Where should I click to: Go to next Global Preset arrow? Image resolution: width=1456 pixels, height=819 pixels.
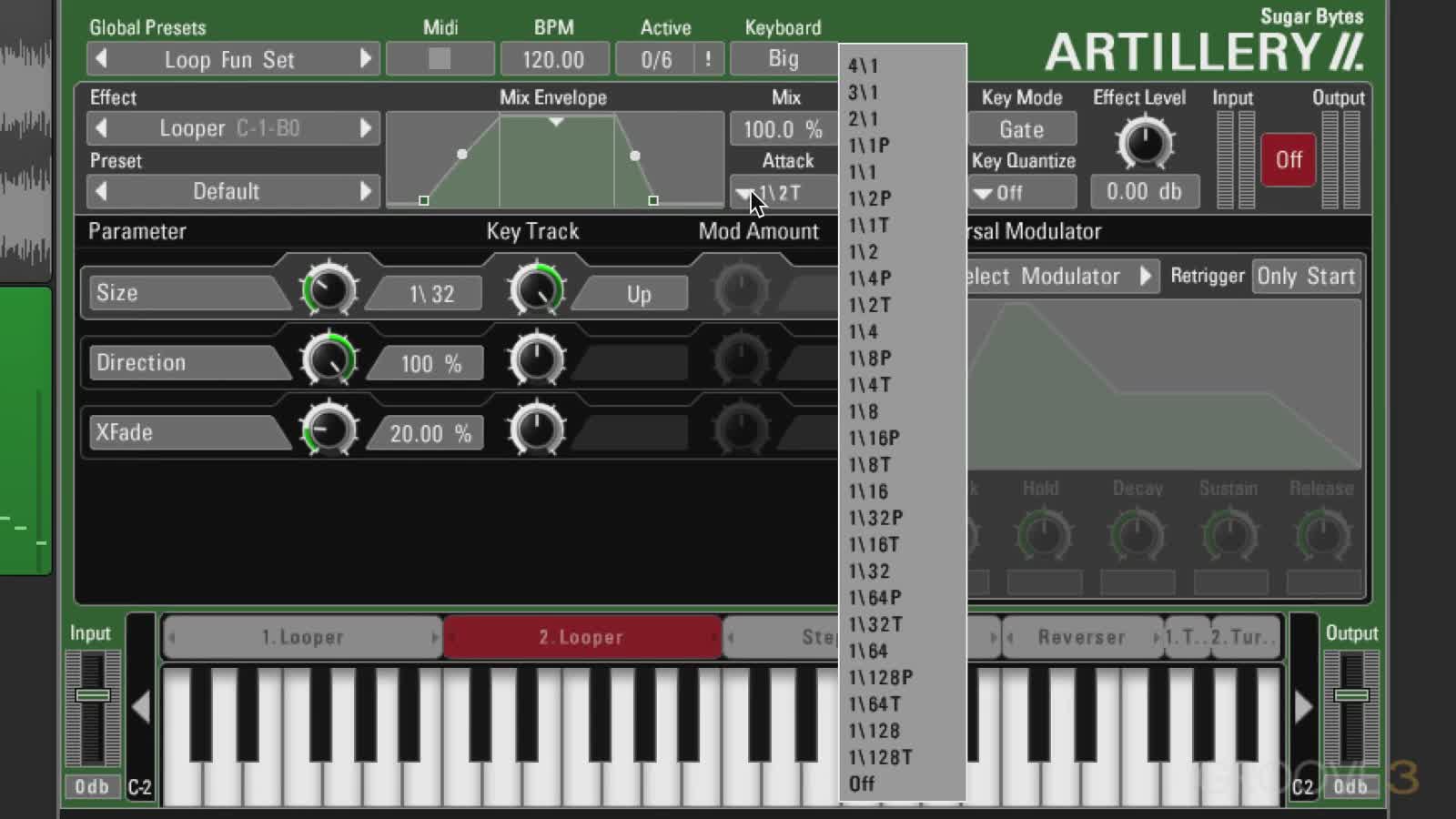(x=366, y=59)
